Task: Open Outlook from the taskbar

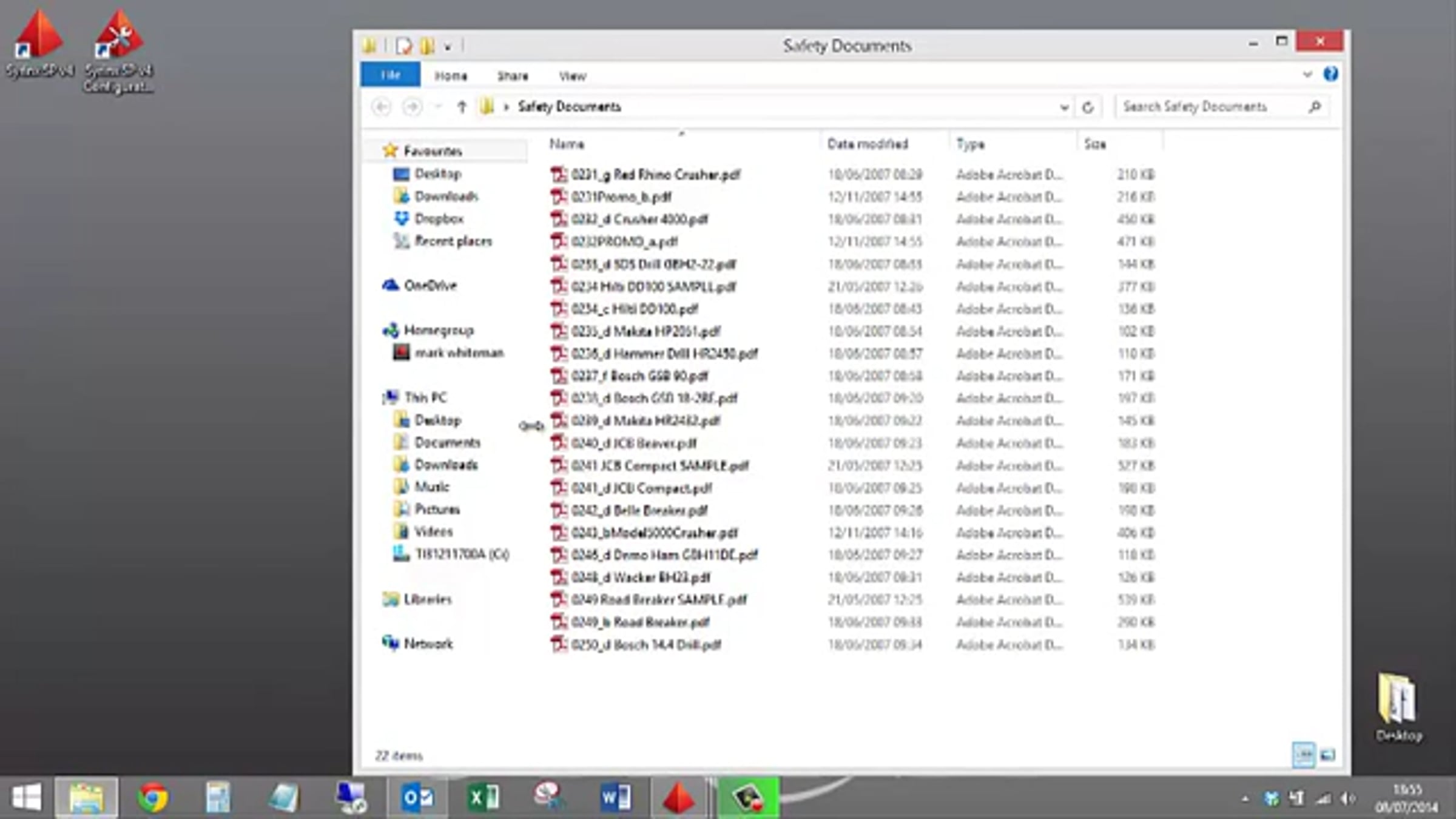Action: pos(418,797)
